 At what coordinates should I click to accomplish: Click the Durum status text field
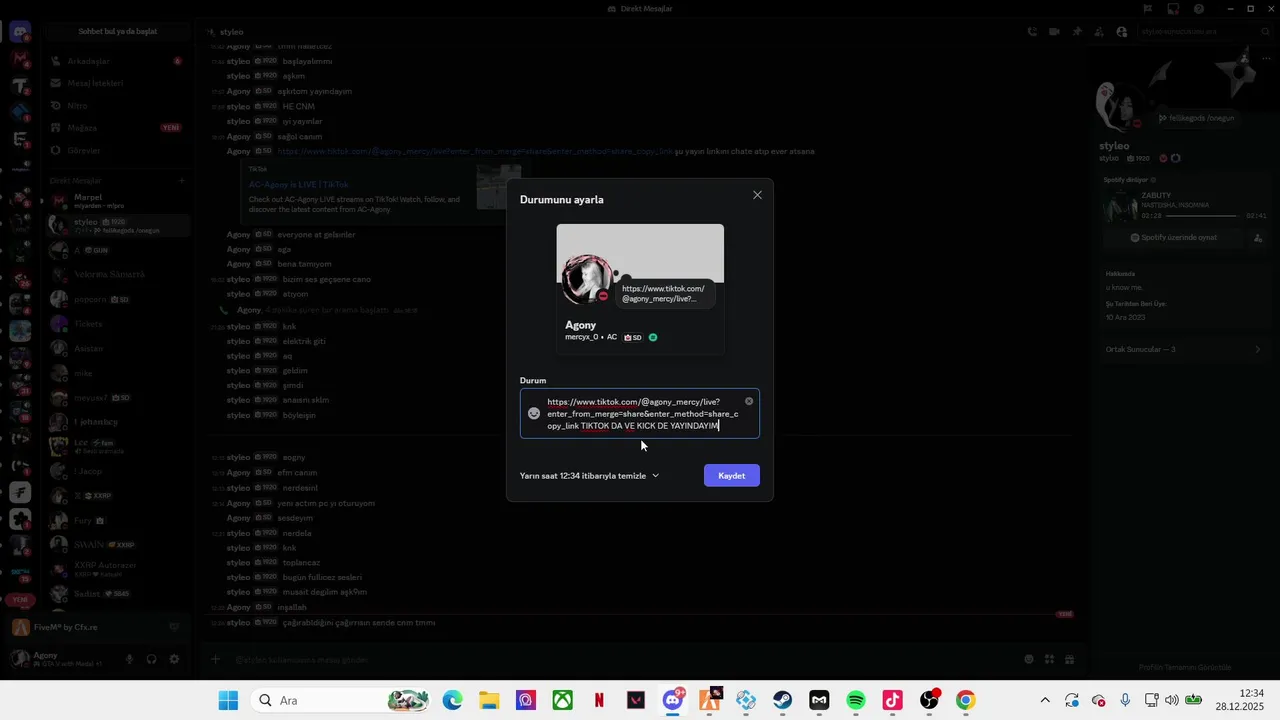pyautogui.click(x=640, y=414)
